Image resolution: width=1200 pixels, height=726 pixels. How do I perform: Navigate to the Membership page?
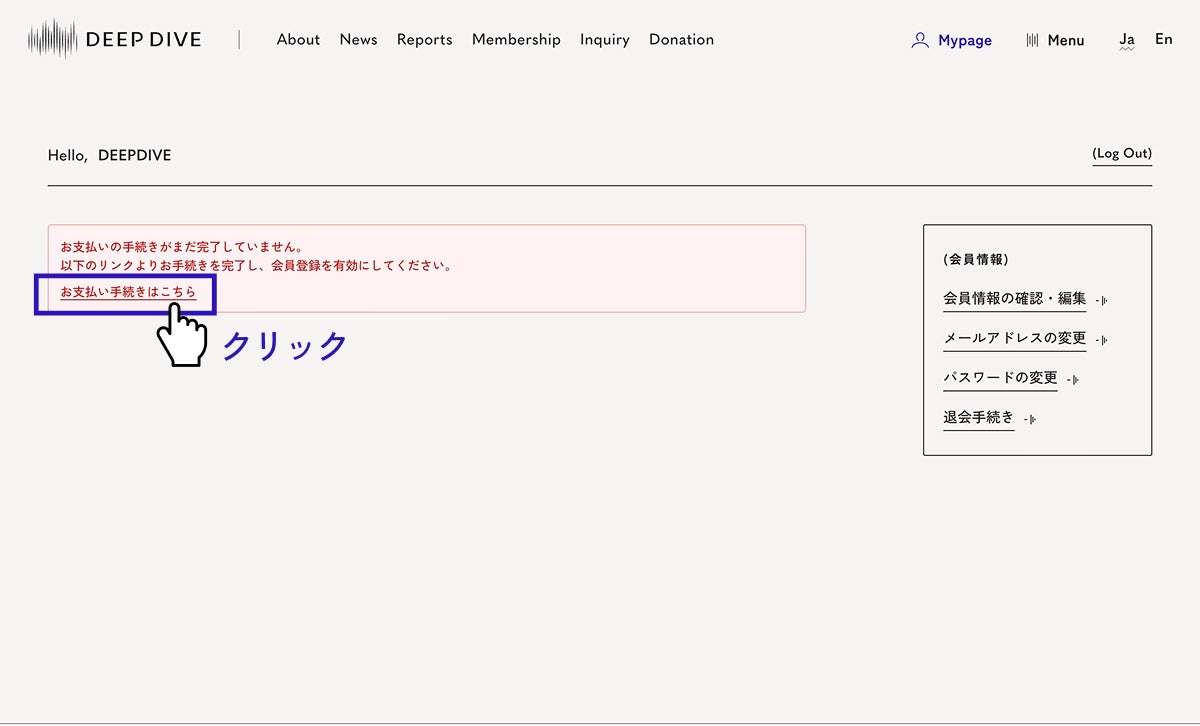[x=516, y=40]
